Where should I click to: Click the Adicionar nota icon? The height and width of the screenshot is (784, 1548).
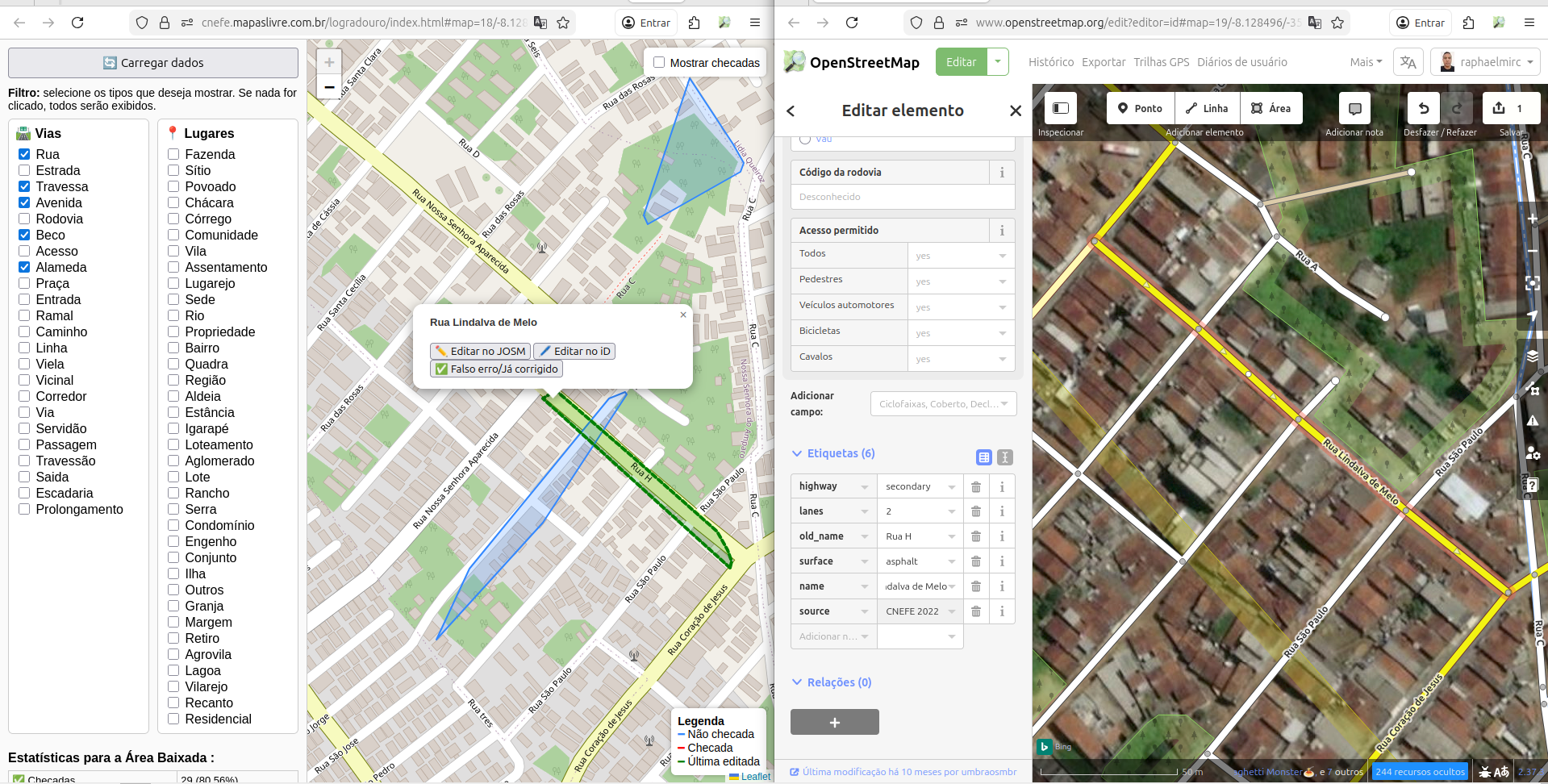[1354, 108]
